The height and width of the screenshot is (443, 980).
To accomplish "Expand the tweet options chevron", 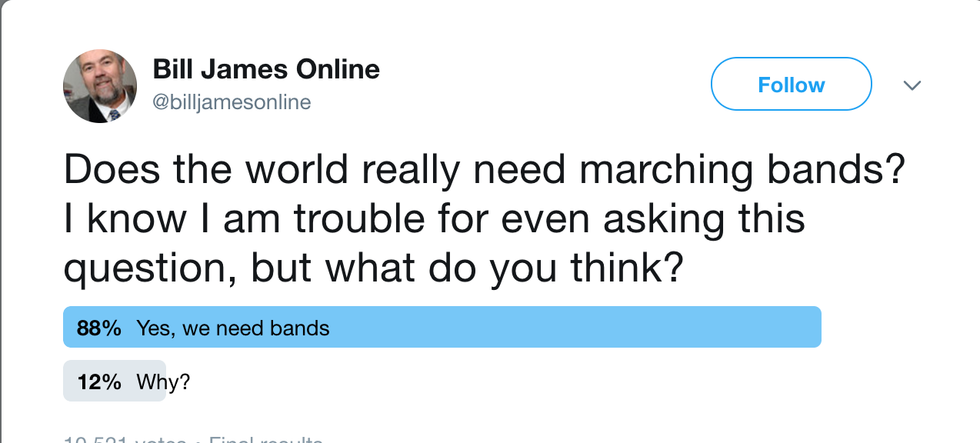I will pyautogui.click(x=911, y=86).
